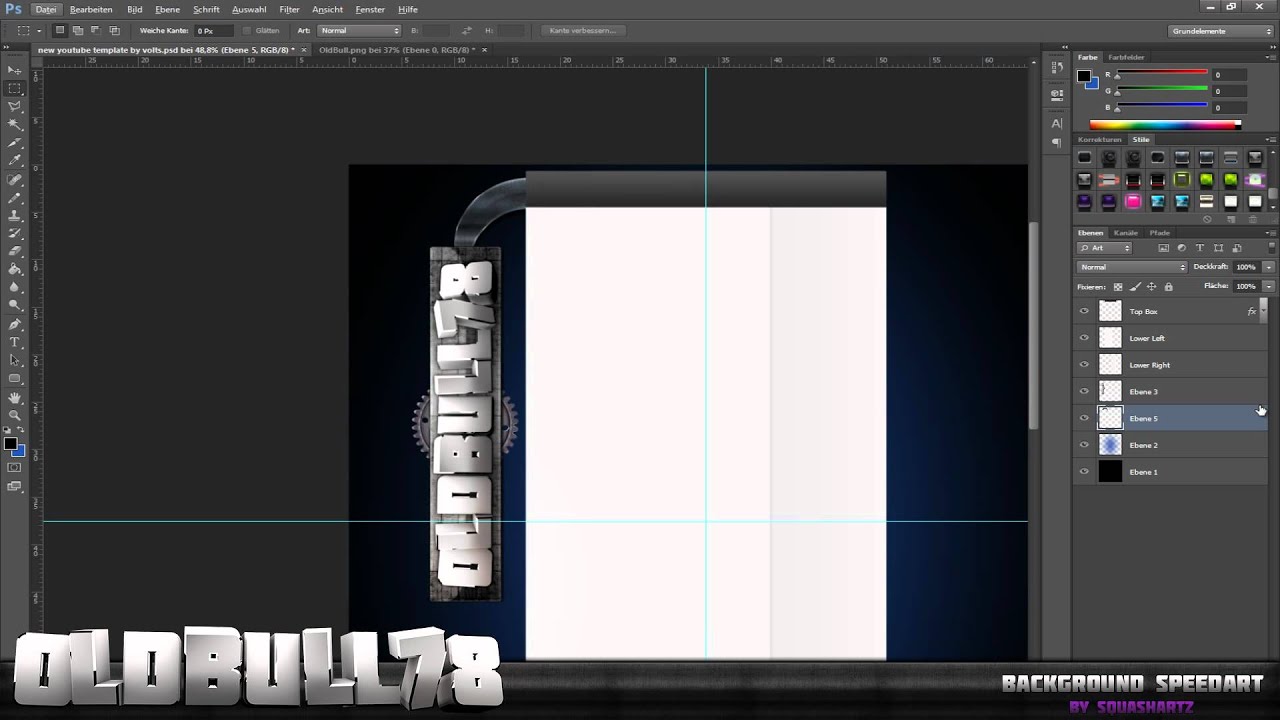Toggle visibility of Ebene 5 layer

1084,418
